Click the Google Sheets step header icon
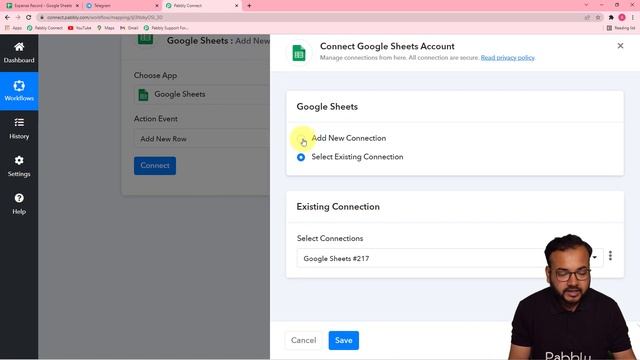640x360 pixels. 145,40
